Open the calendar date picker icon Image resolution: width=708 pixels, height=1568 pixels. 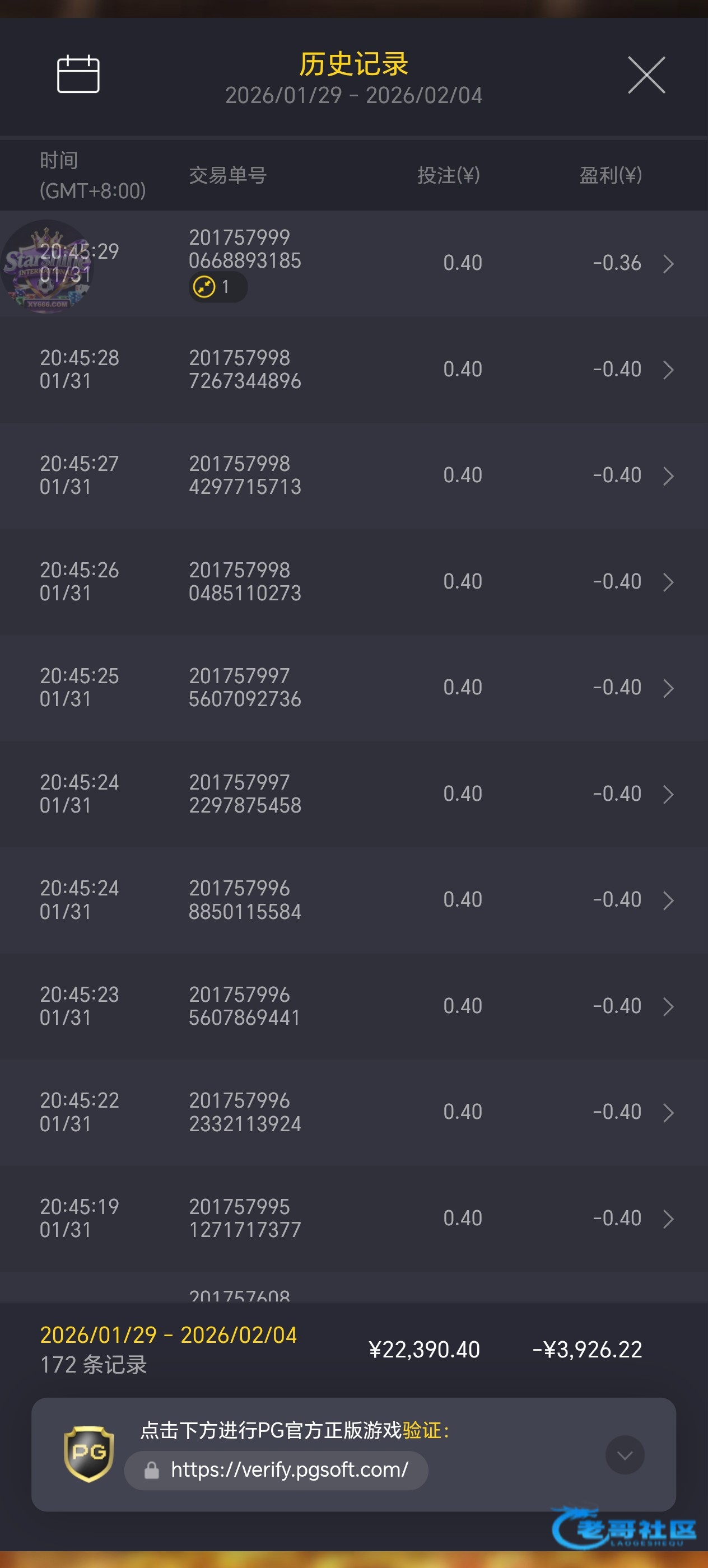tap(78, 74)
